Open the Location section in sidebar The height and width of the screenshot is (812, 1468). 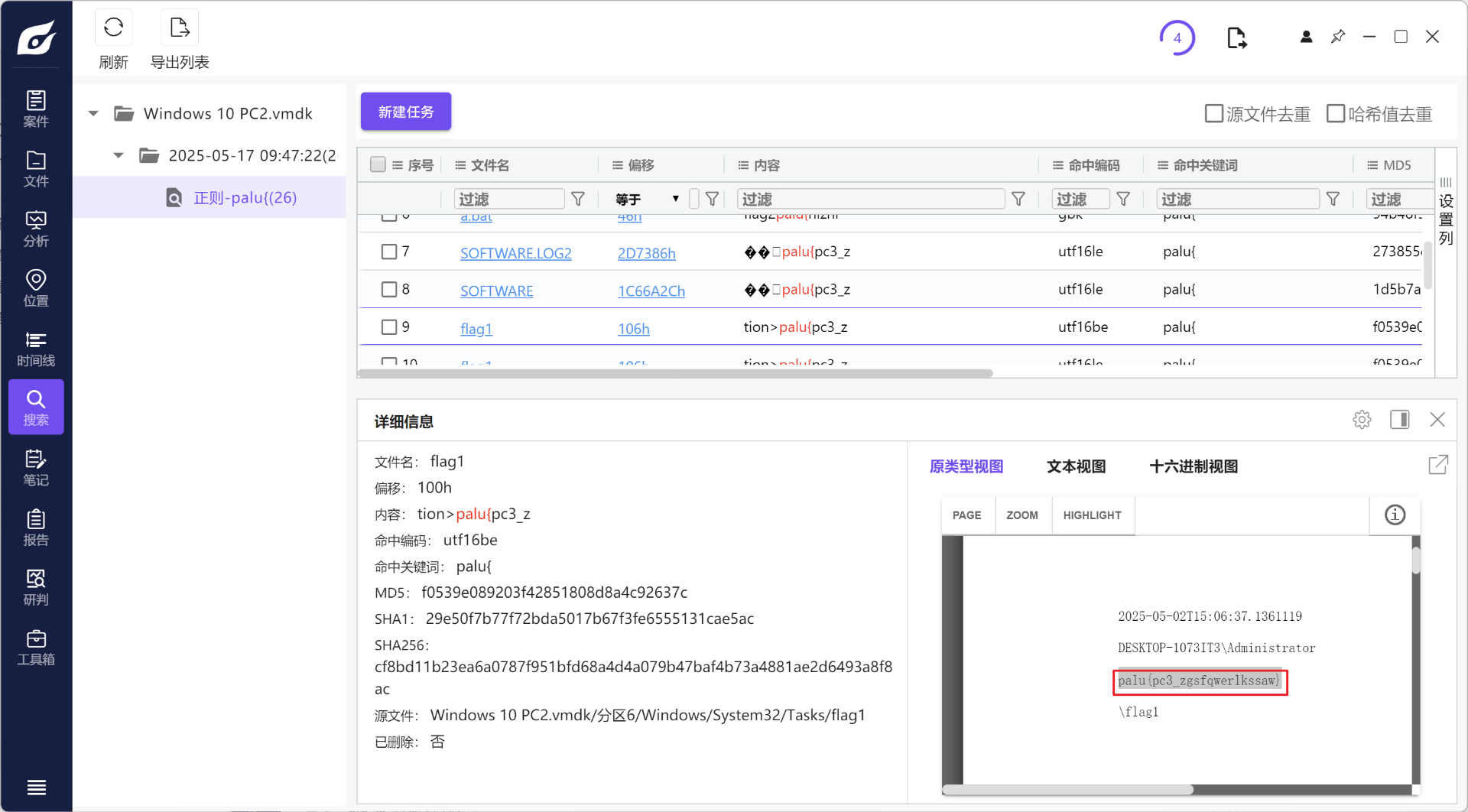click(x=36, y=287)
